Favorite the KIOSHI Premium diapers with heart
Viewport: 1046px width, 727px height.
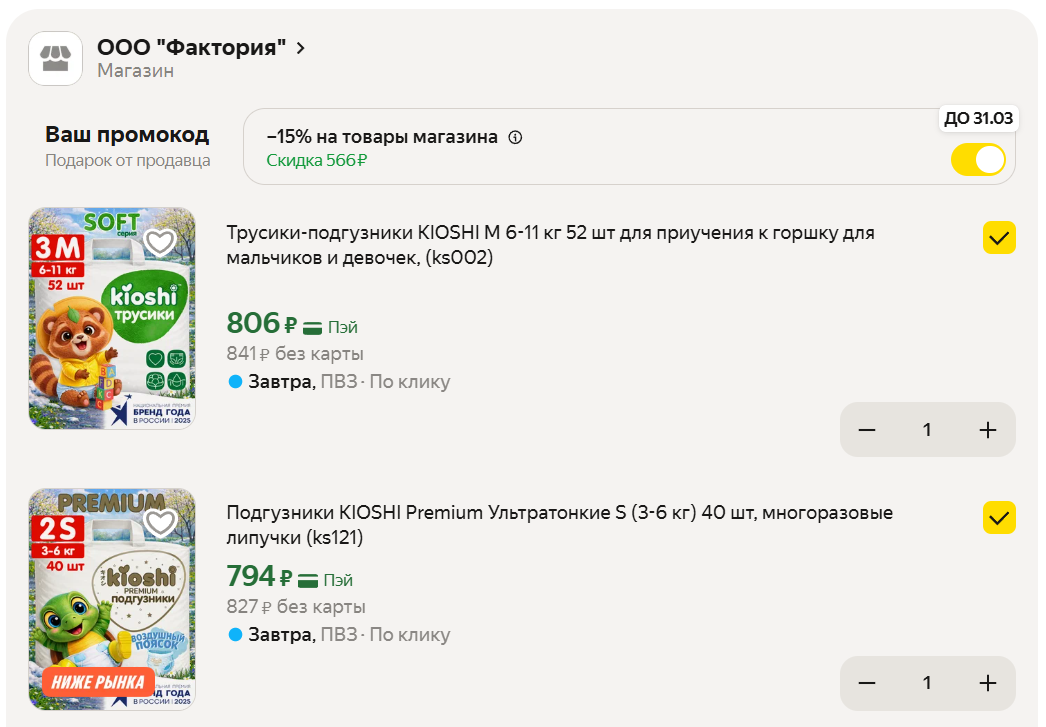(x=160, y=522)
